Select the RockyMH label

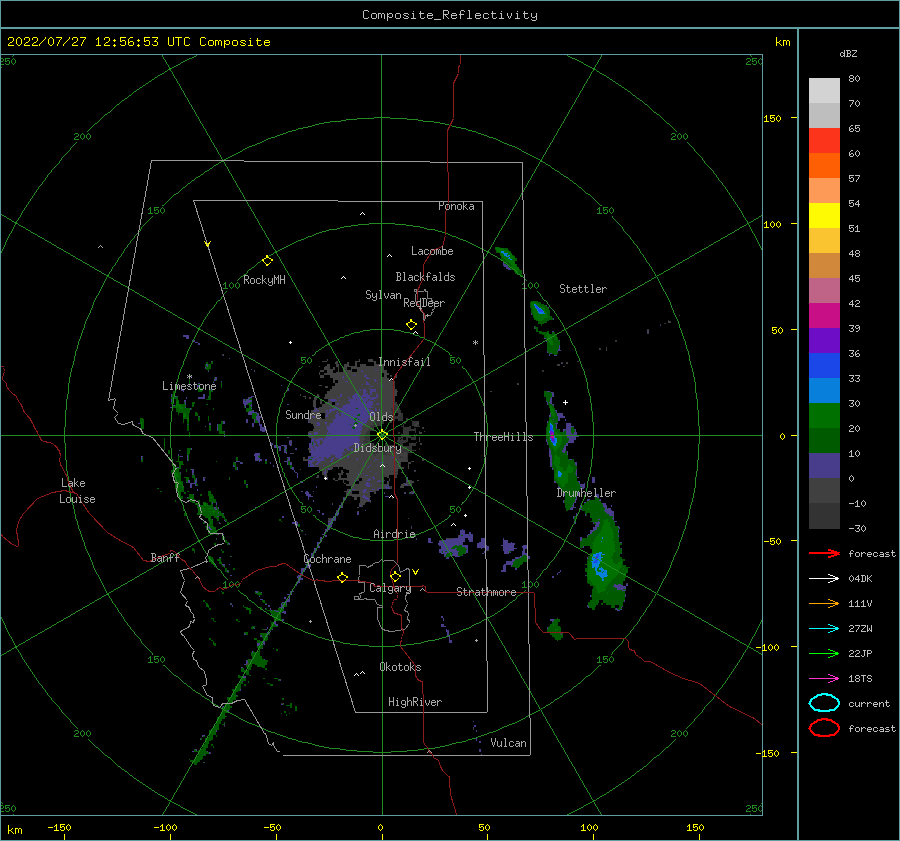264,280
